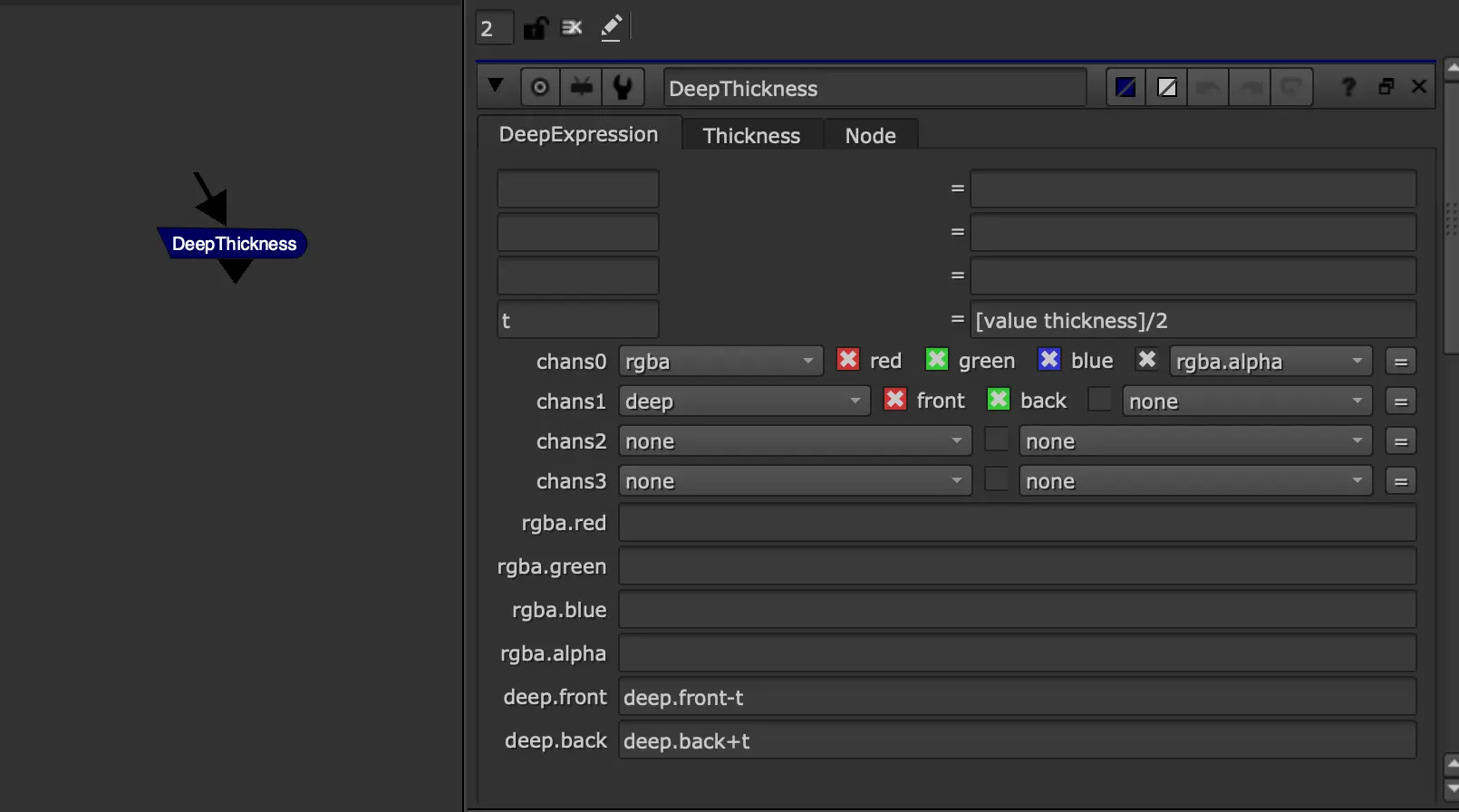Open the chans1 extra none dropdown
Screen dimensions: 1459x812
point(1247,401)
